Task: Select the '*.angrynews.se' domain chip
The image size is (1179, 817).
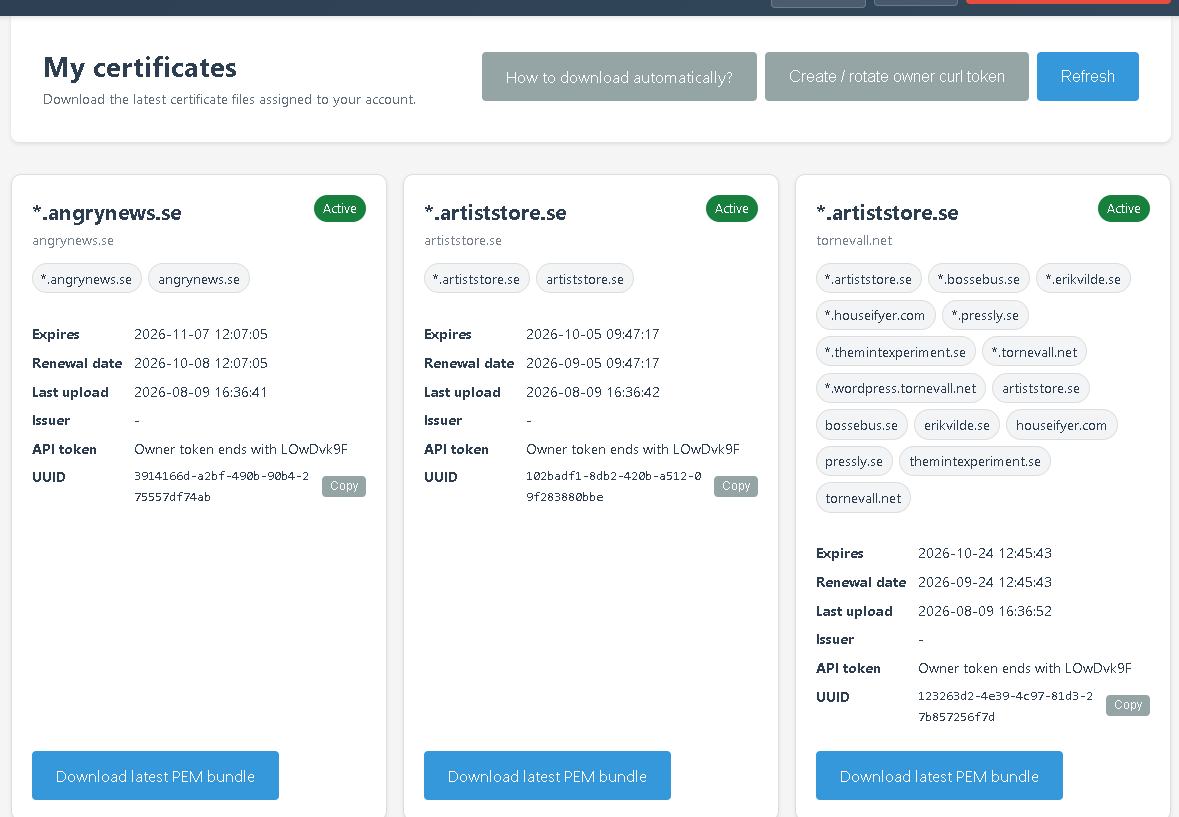Action: tap(86, 279)
